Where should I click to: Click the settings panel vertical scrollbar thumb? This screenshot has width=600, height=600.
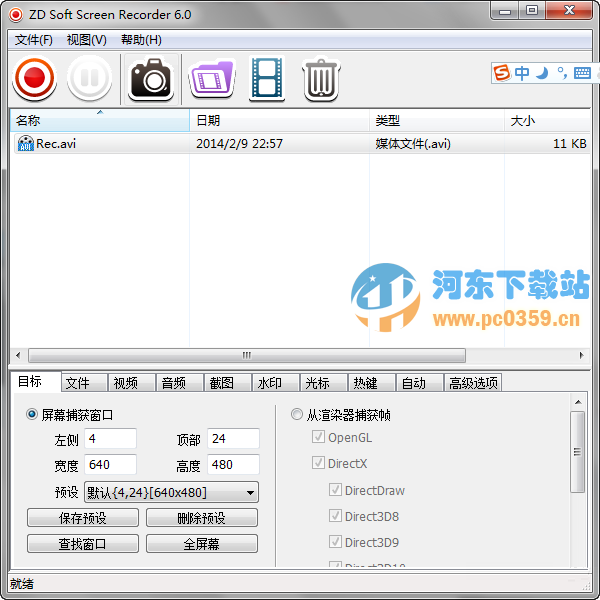click(578, 452)
